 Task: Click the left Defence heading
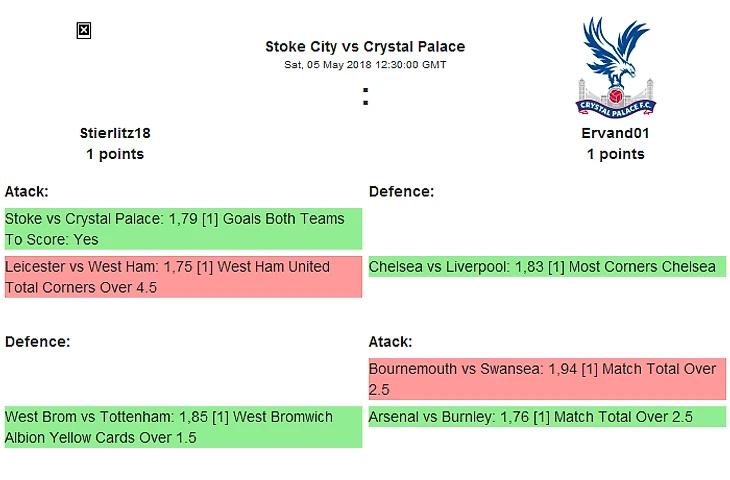click(37, 341)
